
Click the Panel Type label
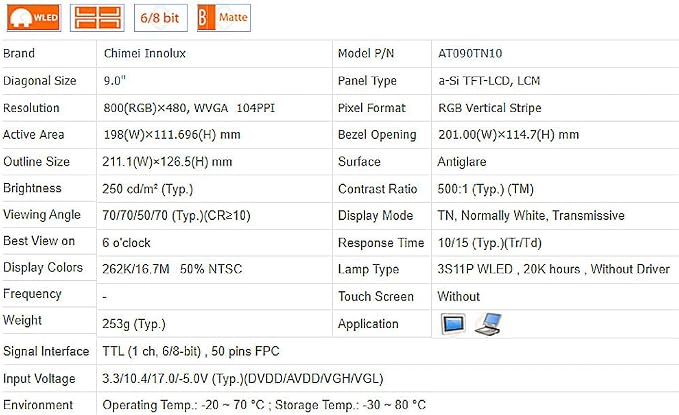pos(367,81)
